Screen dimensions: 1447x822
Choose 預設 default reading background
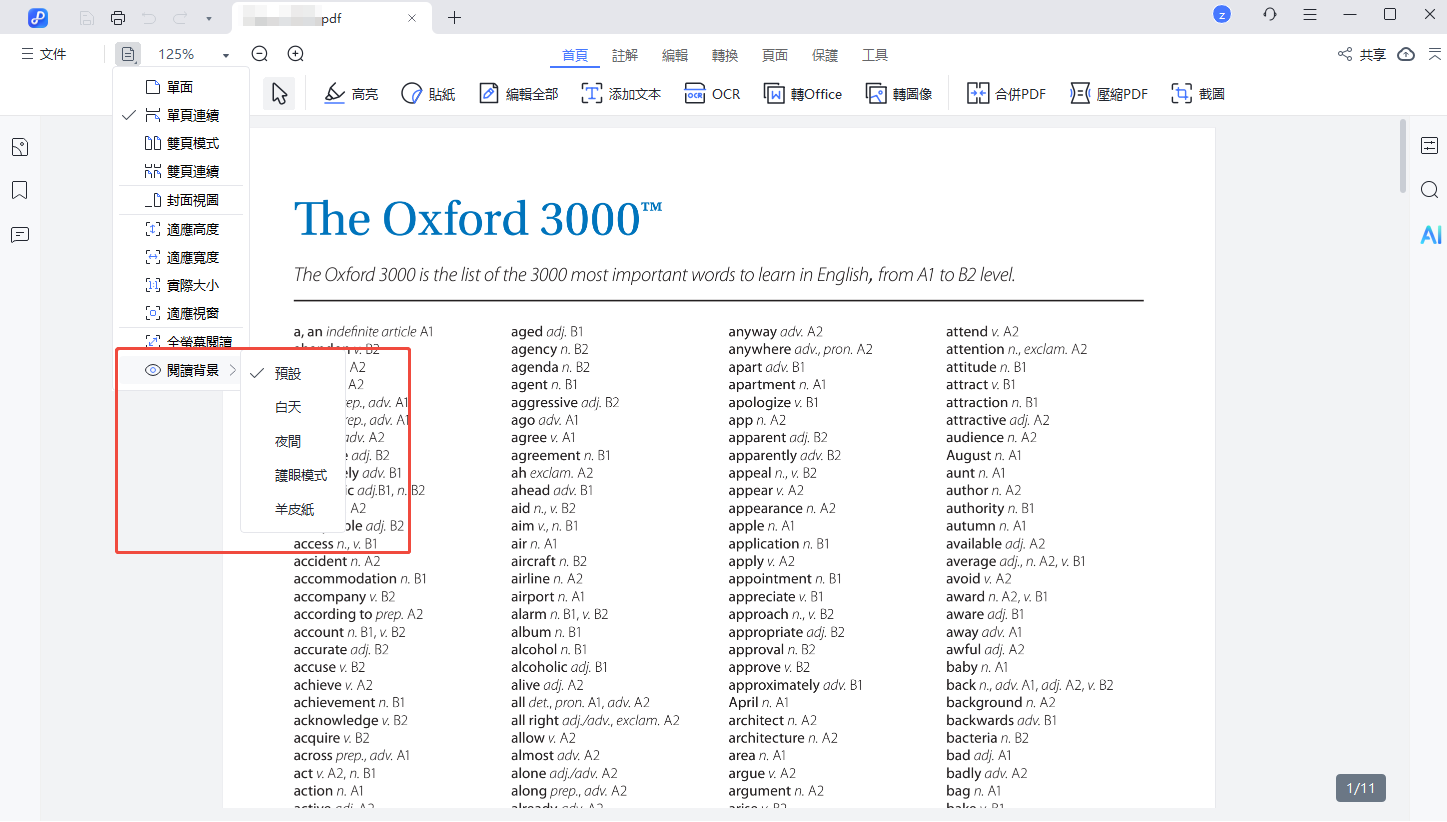(287, 373)
